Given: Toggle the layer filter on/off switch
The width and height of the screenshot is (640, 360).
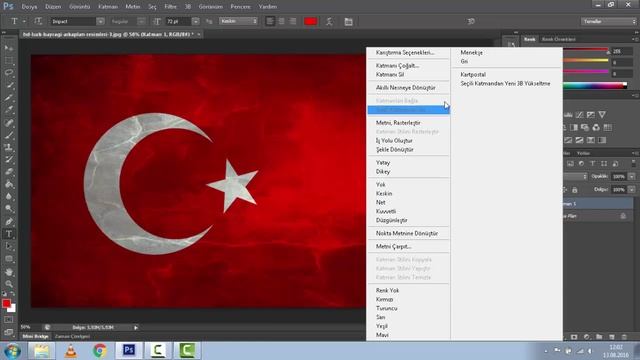Looking at the screenshot, I should [633, 164].
